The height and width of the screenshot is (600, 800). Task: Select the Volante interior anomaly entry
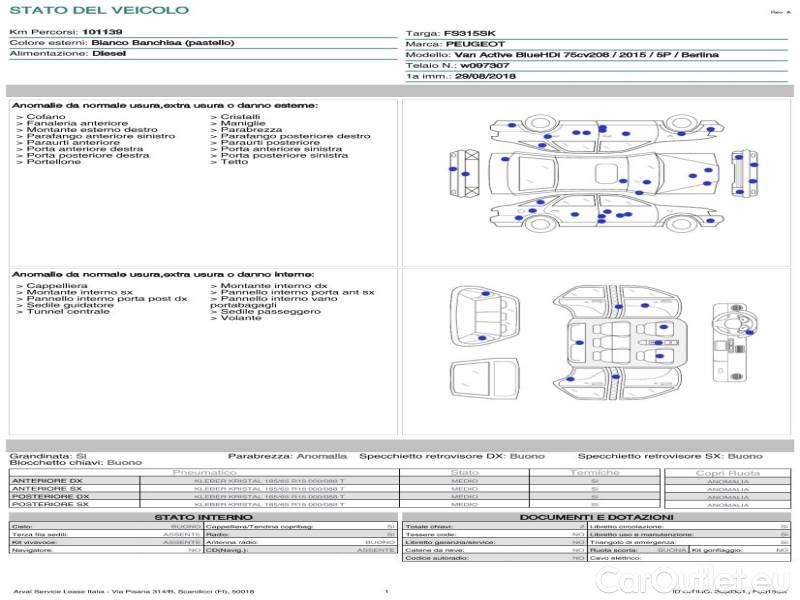(x=241, y=318)
